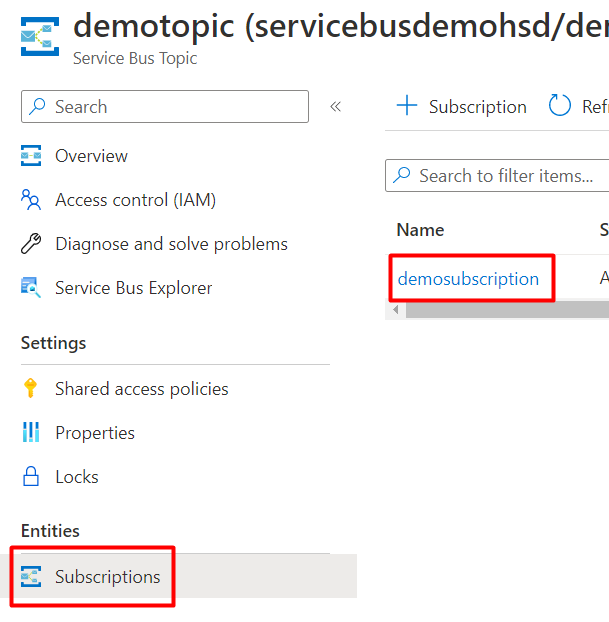Click the Subscriptions entity icon
Screen dimensions: 609x622
click(x=31, y=576)
